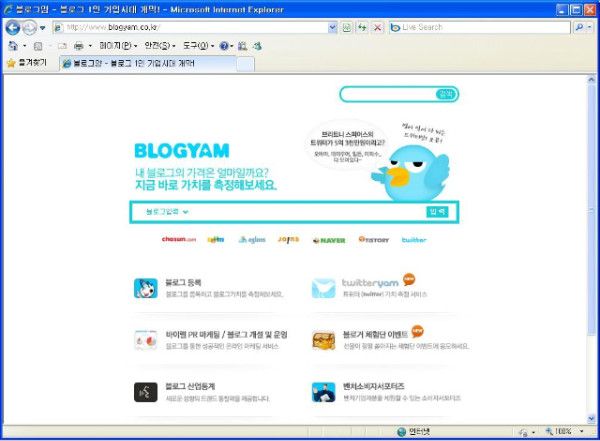
Task: Expand the zoom level dropdown arrow
Action: pos(582,431)
